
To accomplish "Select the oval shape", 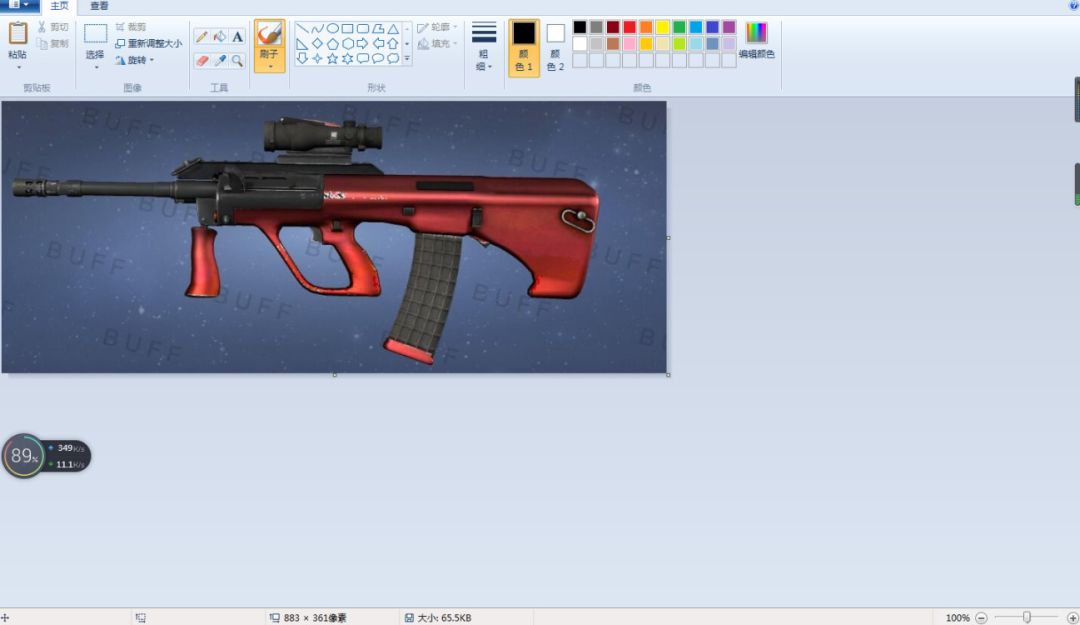I will pos(332,29).
